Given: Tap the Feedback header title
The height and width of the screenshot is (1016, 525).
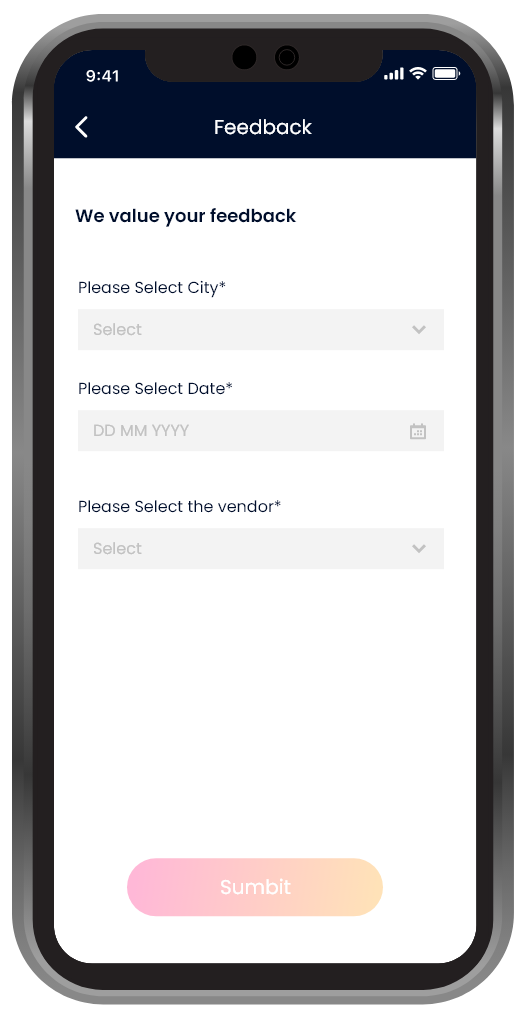Looking at the screenshot, I should [x=262, y=127].
